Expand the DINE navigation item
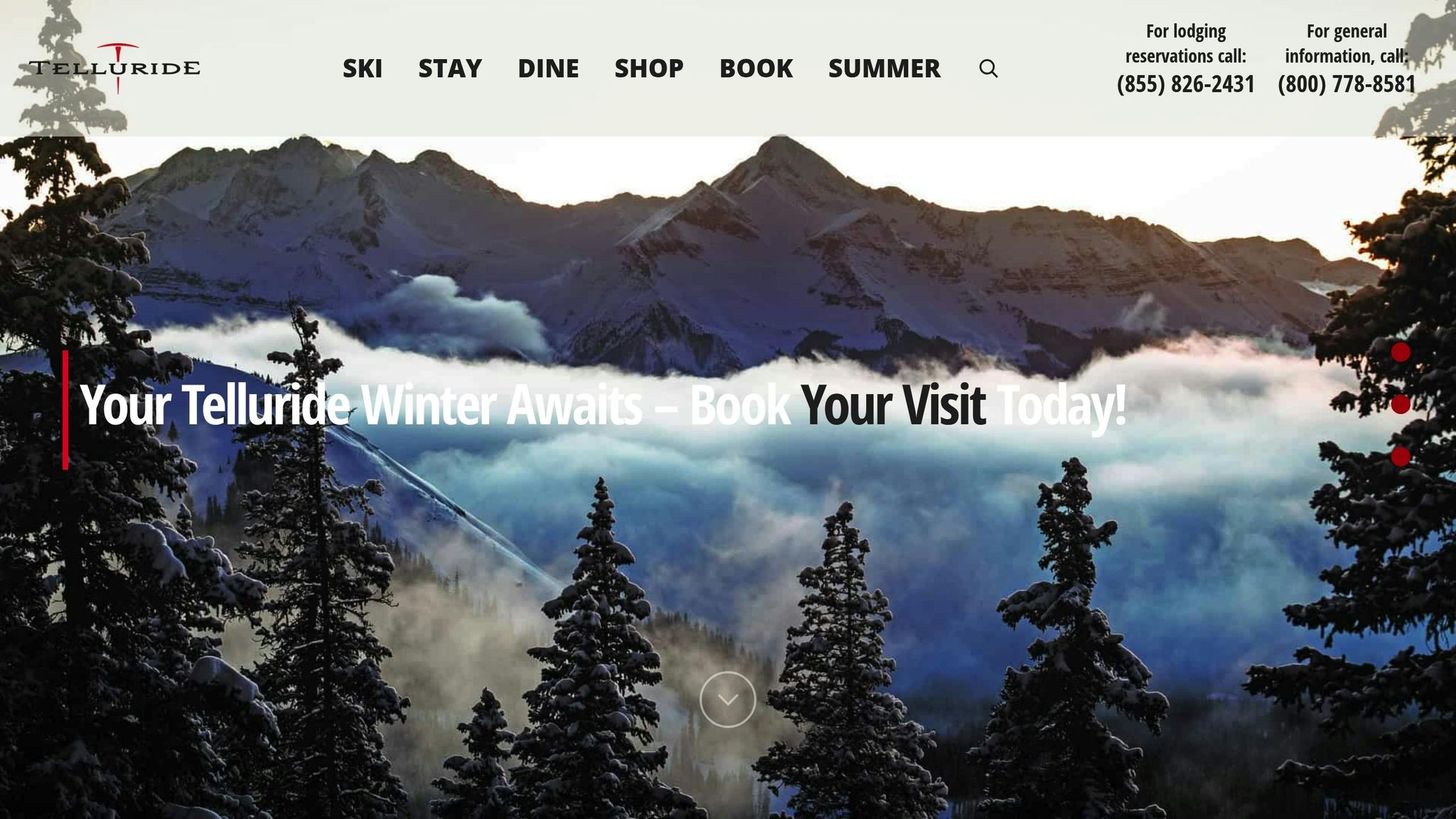This screenshot has width=1456, height=819. point(548,68)
